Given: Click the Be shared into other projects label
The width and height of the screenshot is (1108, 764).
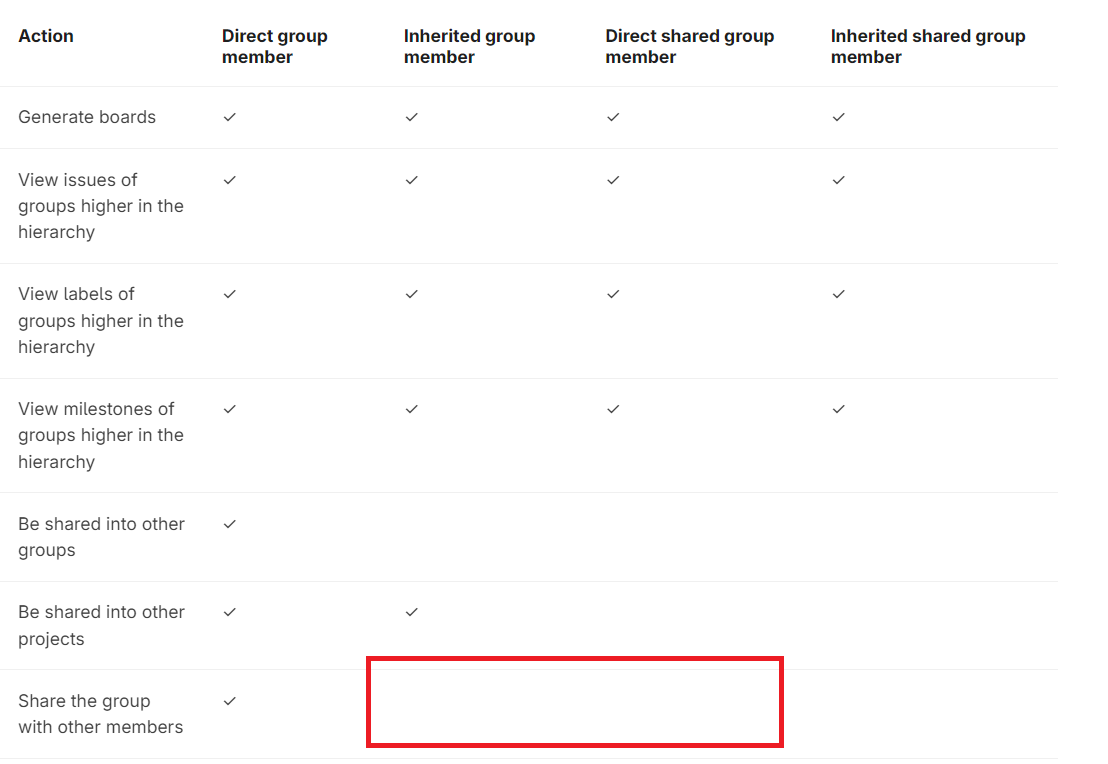Looking at the screenshot, I should [x=101, y=625].
